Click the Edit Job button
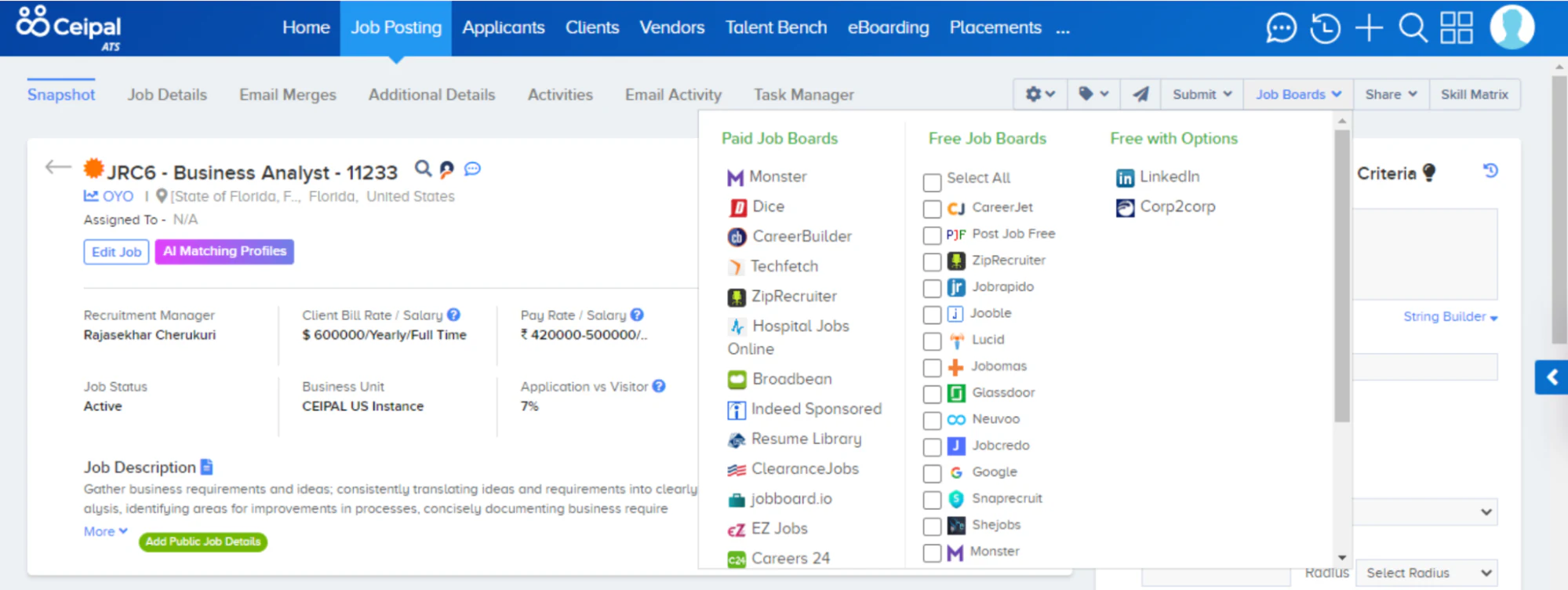1568x590 pixels. point(116,252)
